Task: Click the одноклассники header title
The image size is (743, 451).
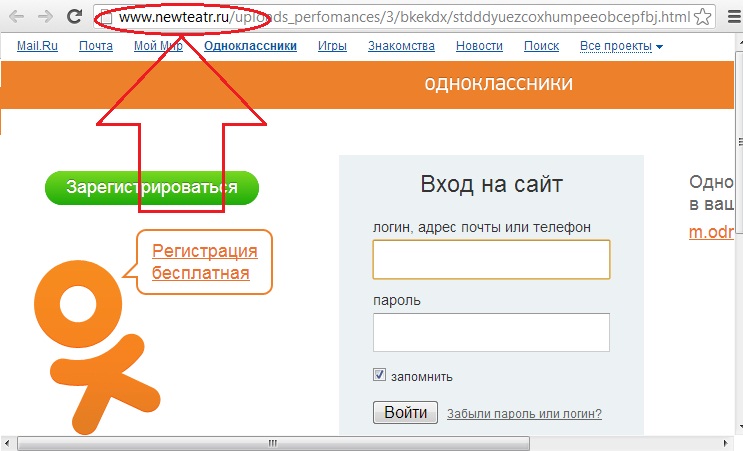Action: [x=498, y=83]
